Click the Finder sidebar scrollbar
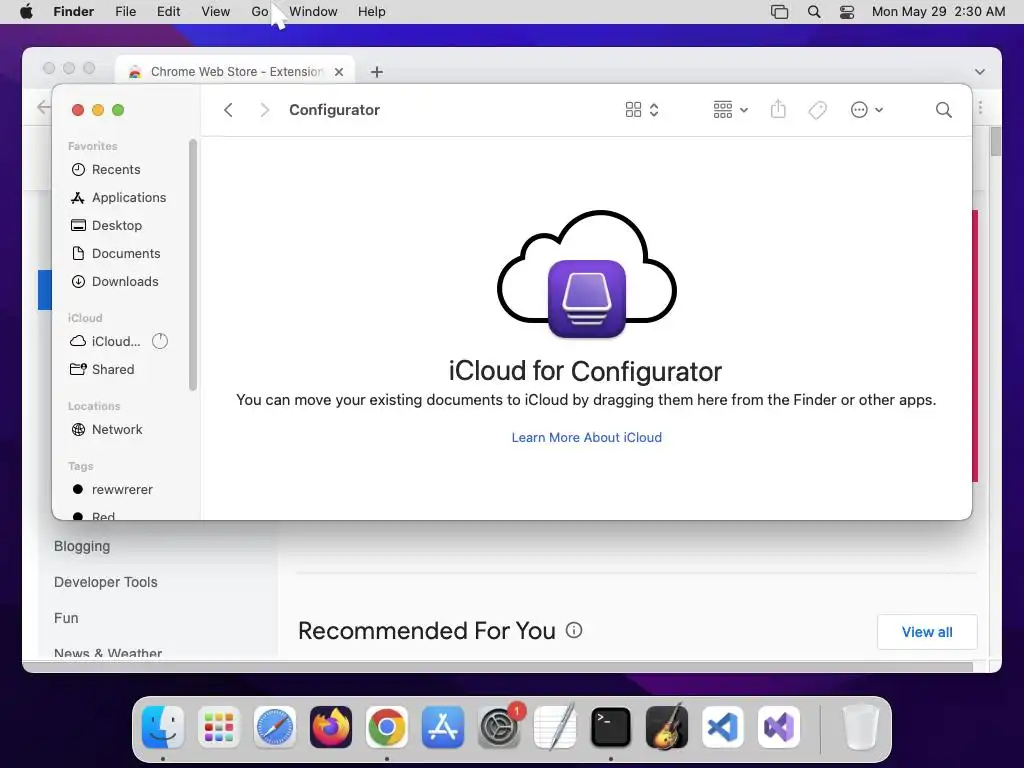1024x768 pixels. pos(193,264)
